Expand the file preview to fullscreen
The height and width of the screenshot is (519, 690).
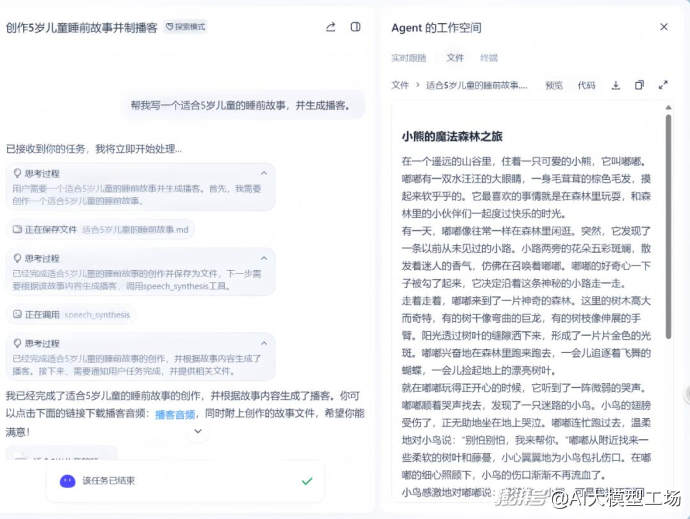[663, 86]
